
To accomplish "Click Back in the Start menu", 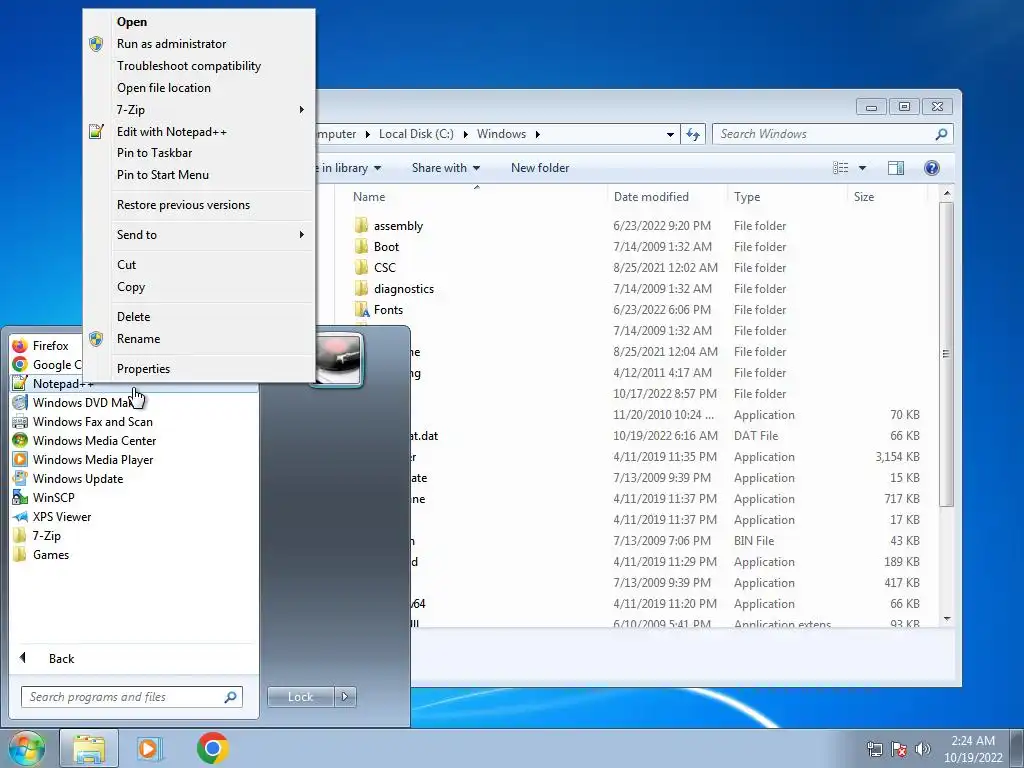I will [62, 658].
